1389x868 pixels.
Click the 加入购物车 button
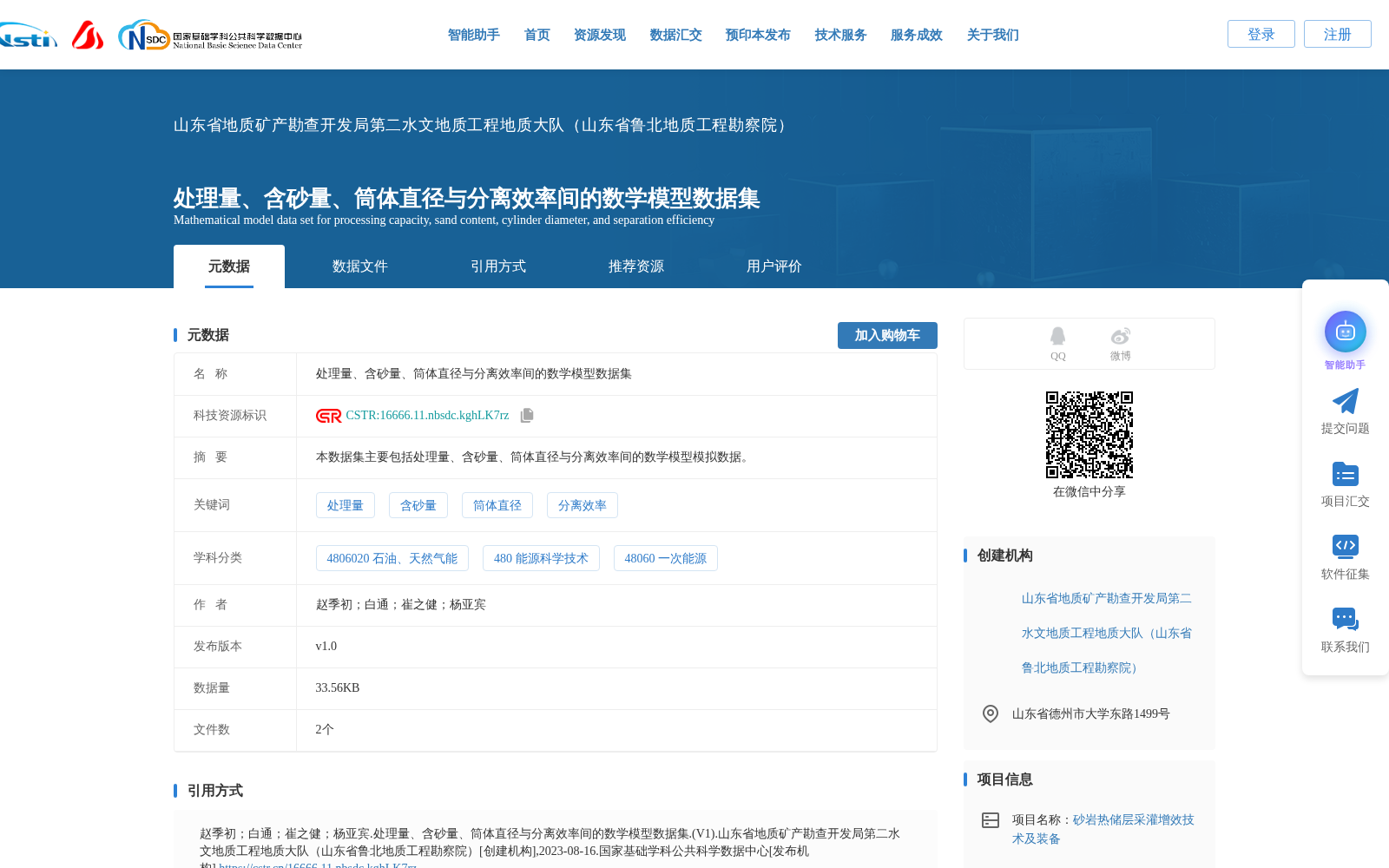887,335
